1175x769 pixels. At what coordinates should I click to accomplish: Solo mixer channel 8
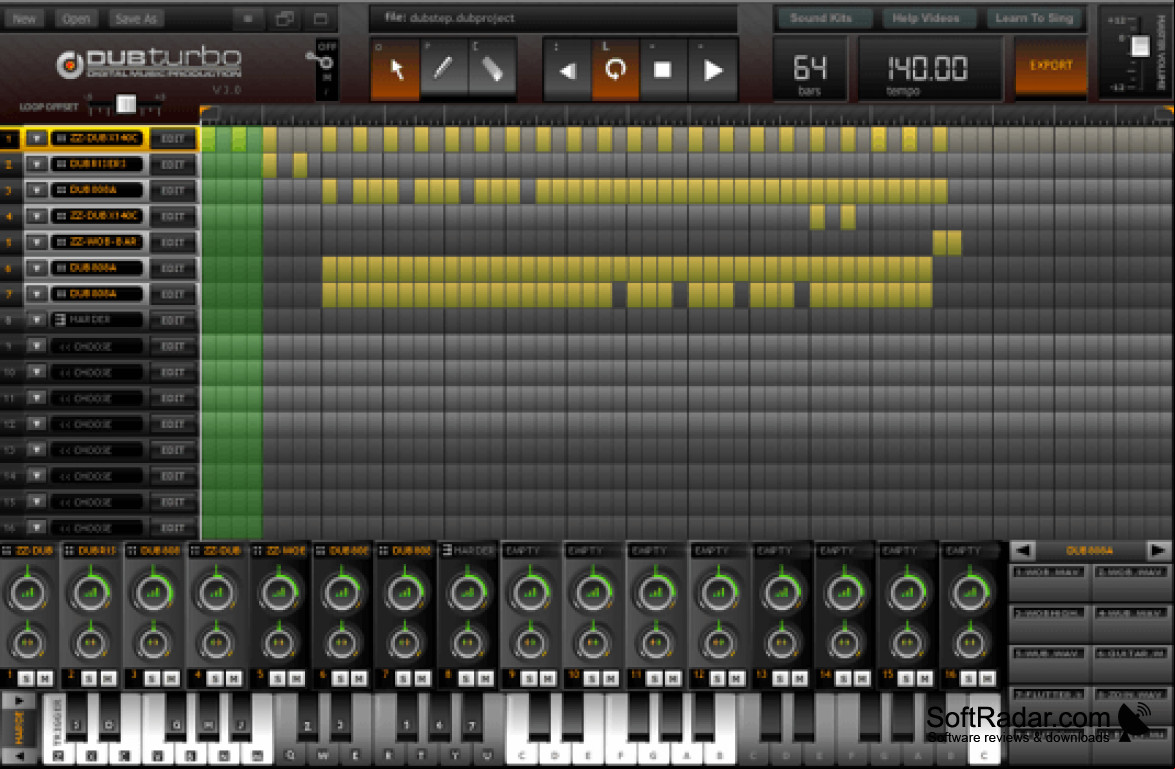coord(466,678)
